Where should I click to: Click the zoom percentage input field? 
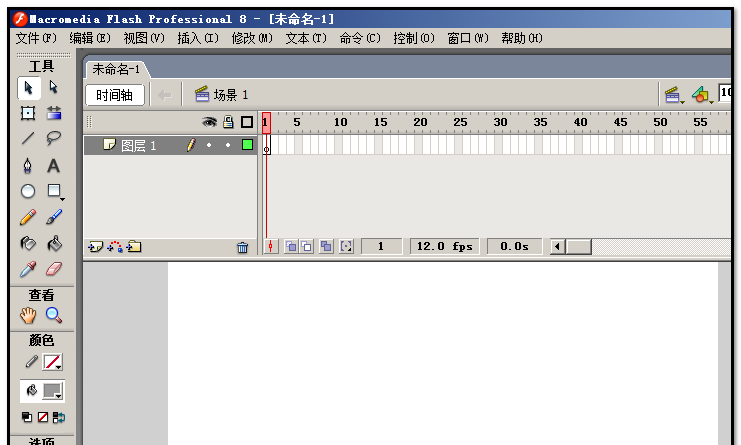(725, 93)
